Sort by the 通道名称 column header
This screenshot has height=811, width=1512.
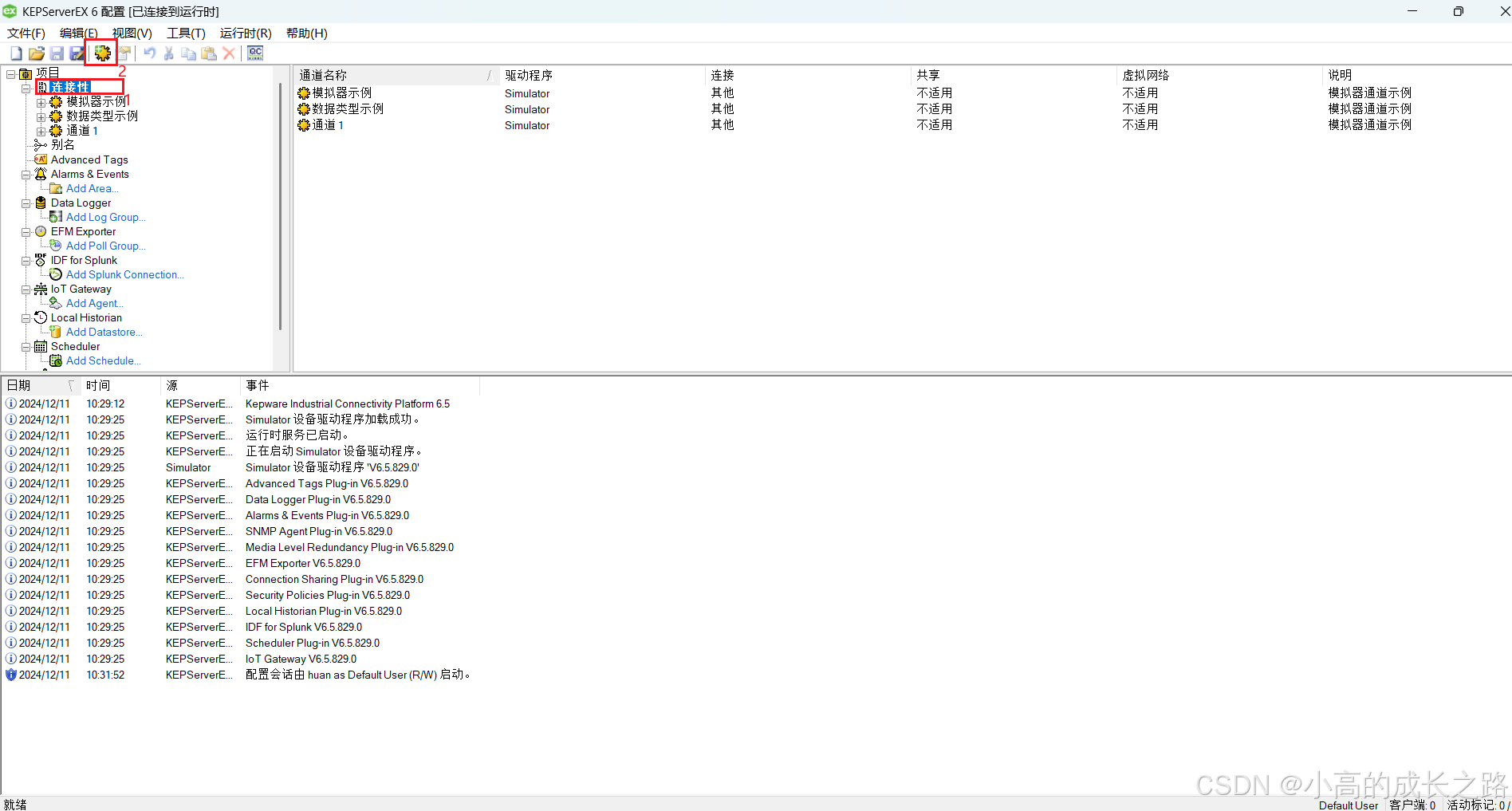pyautogui.click(x=396, y=75)
